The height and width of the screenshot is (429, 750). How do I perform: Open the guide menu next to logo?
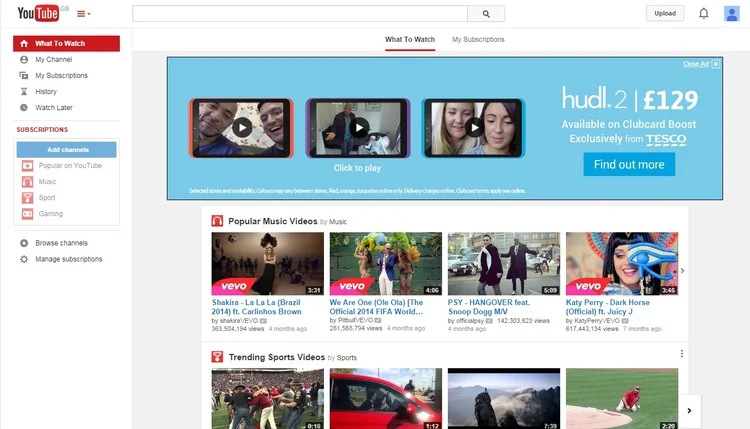[84, 14]
